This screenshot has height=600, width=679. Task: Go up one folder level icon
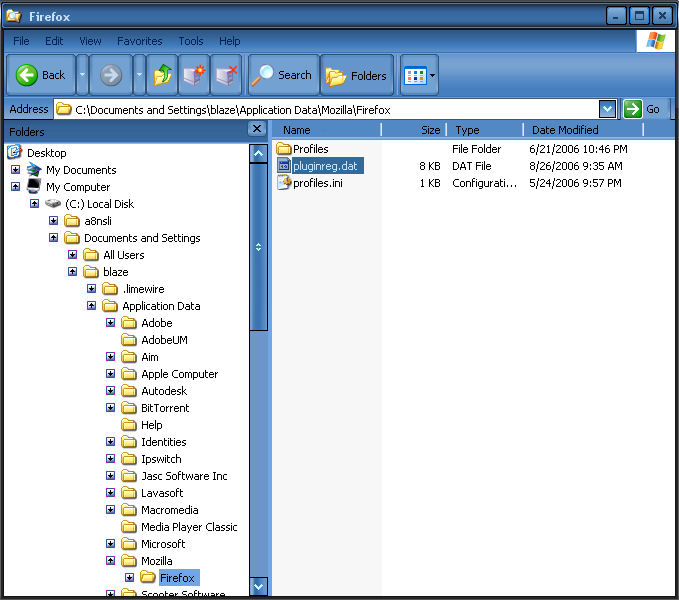163,75
